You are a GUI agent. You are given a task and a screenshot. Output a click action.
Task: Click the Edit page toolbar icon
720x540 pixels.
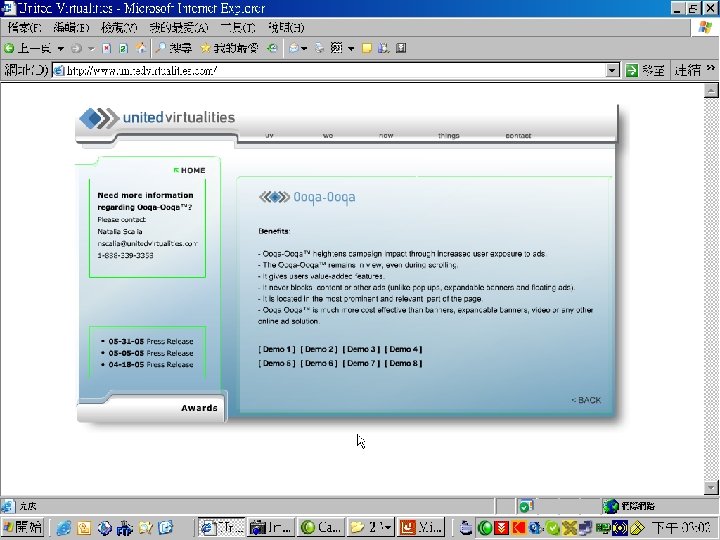336,48
